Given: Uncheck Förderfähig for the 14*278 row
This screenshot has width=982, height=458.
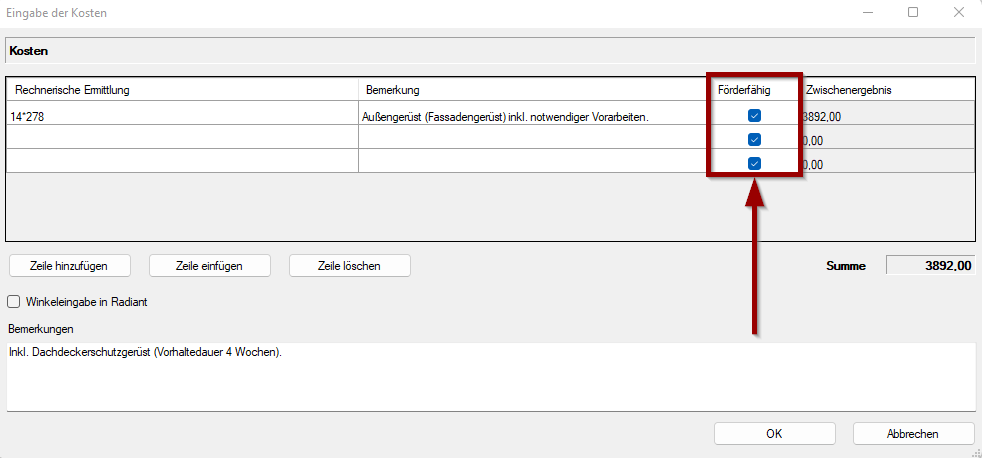Looking at the screenshot, I should [x=755, y=116].
